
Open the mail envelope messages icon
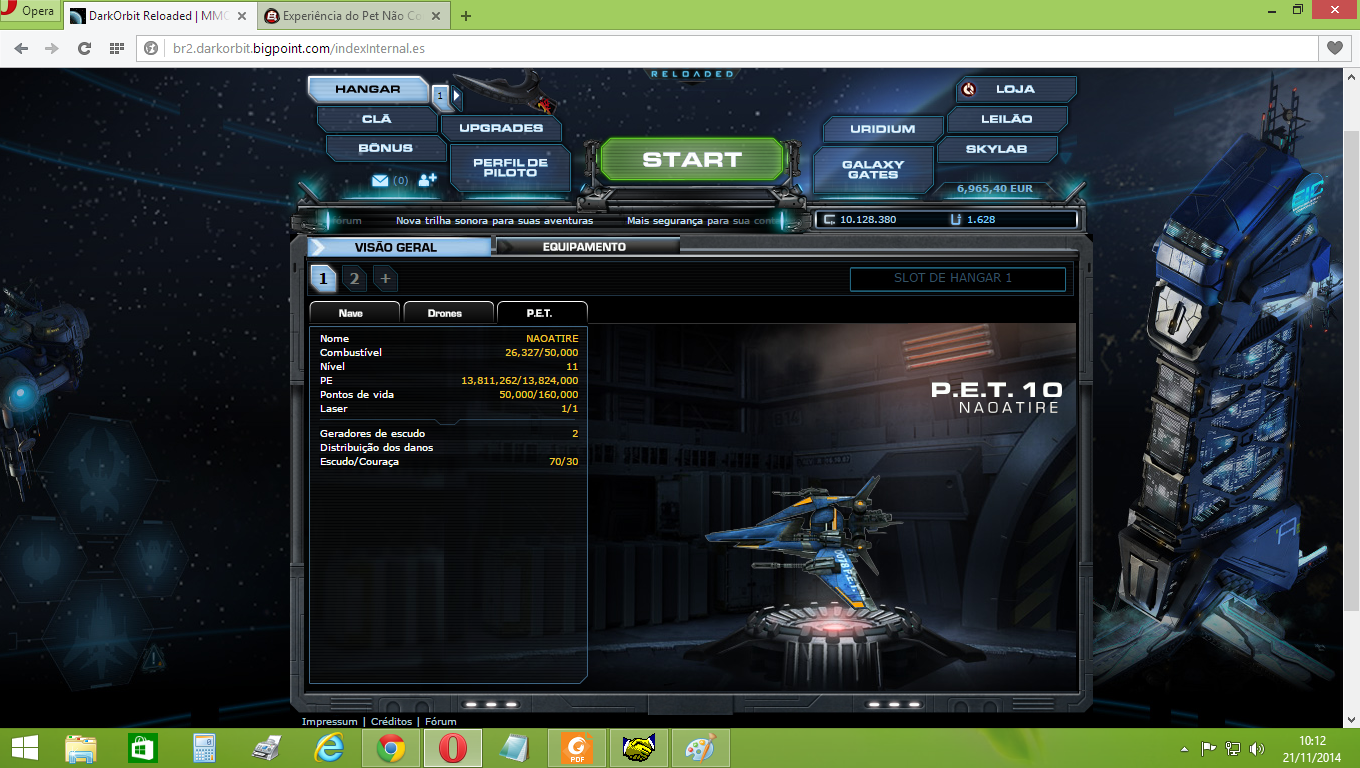[x=380, y=180]
